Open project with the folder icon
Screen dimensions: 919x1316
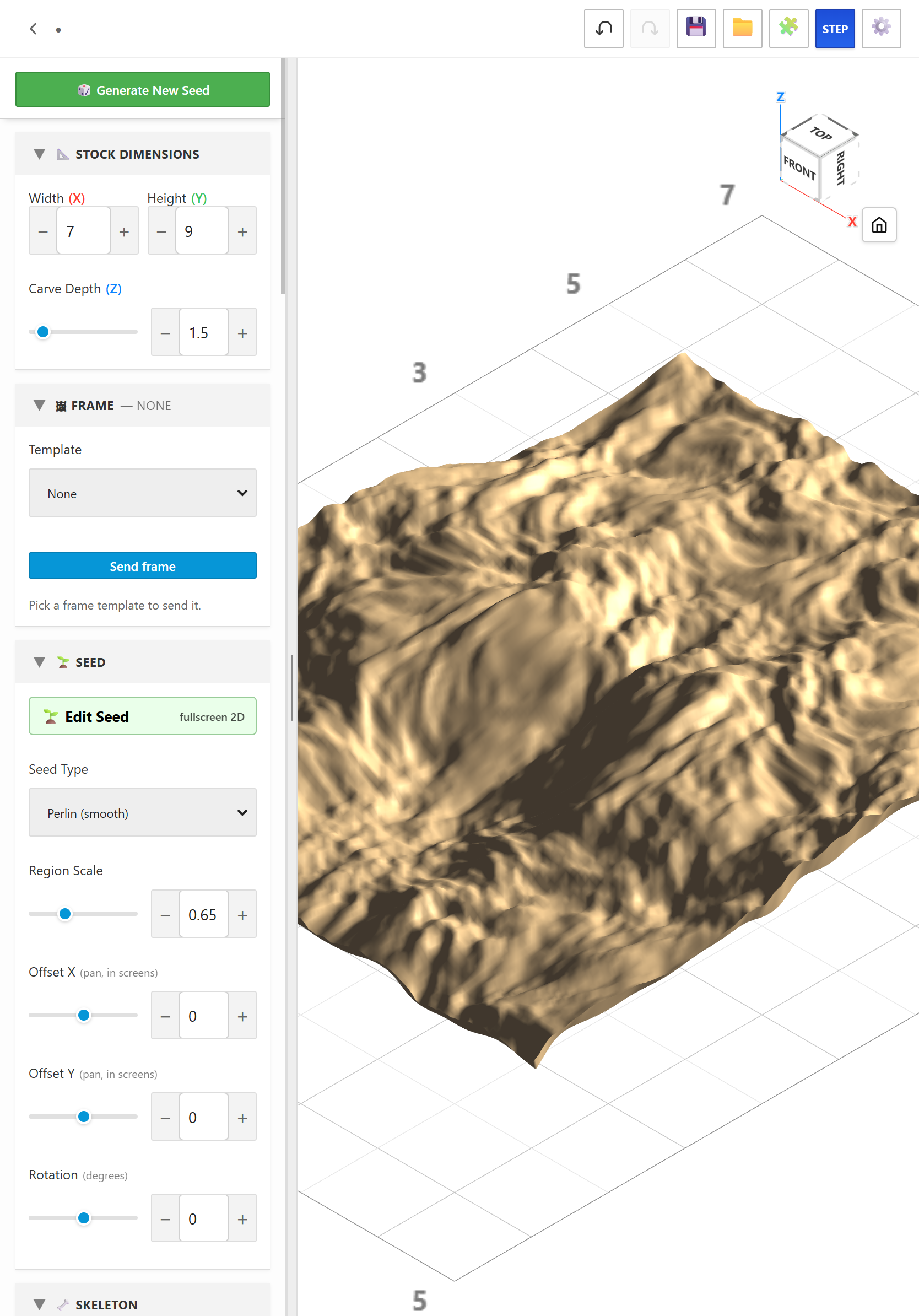click(743, 29)
